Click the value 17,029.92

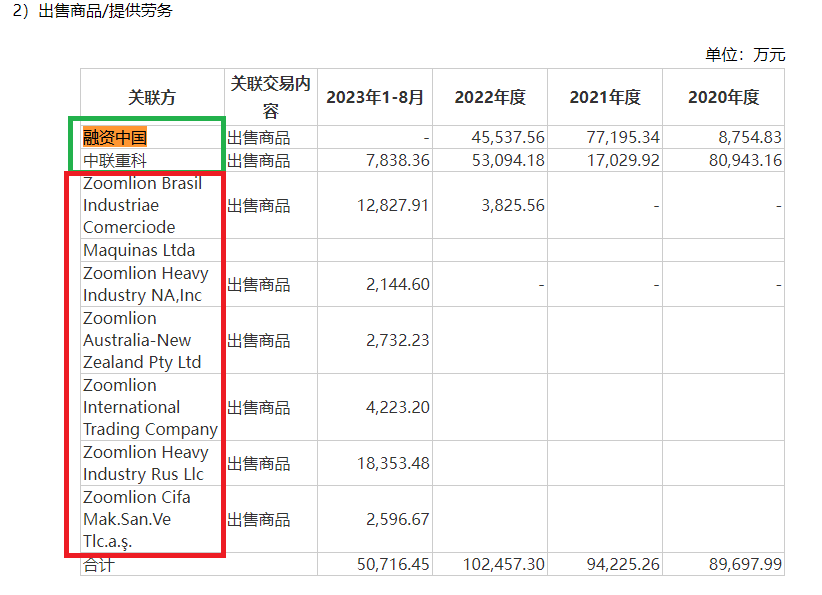tap(623, 160)
